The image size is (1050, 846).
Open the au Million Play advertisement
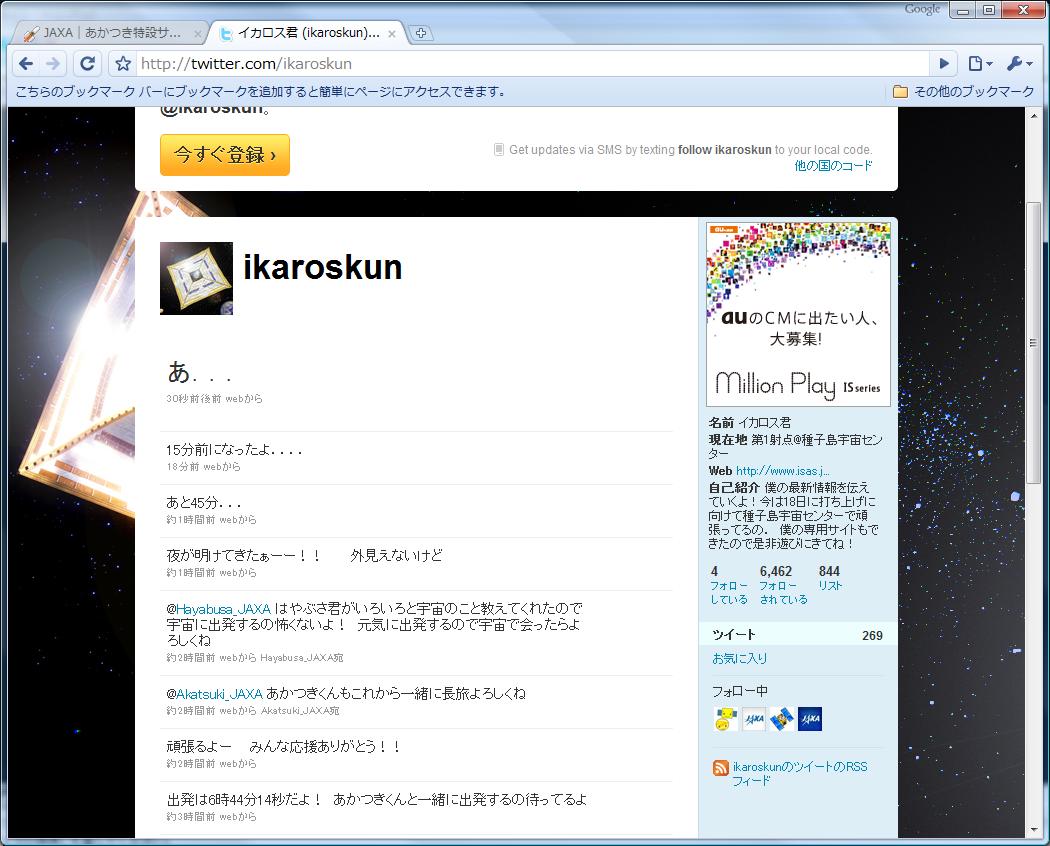point(798,314)
